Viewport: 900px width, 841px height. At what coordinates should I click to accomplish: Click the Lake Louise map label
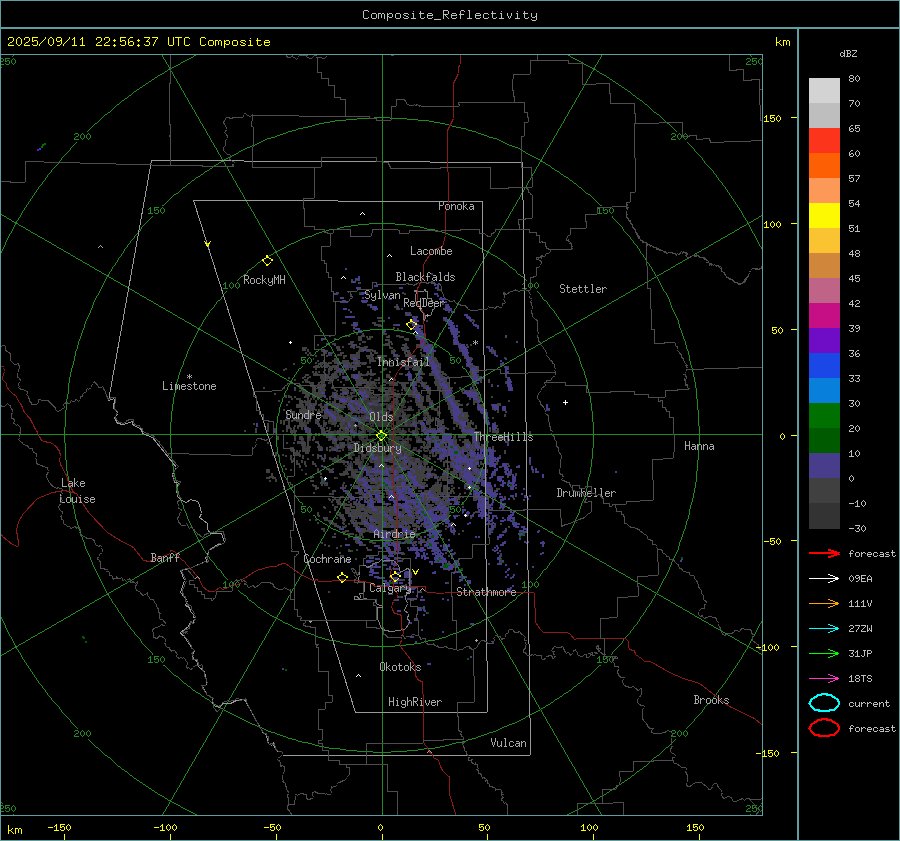pos(77,491)
